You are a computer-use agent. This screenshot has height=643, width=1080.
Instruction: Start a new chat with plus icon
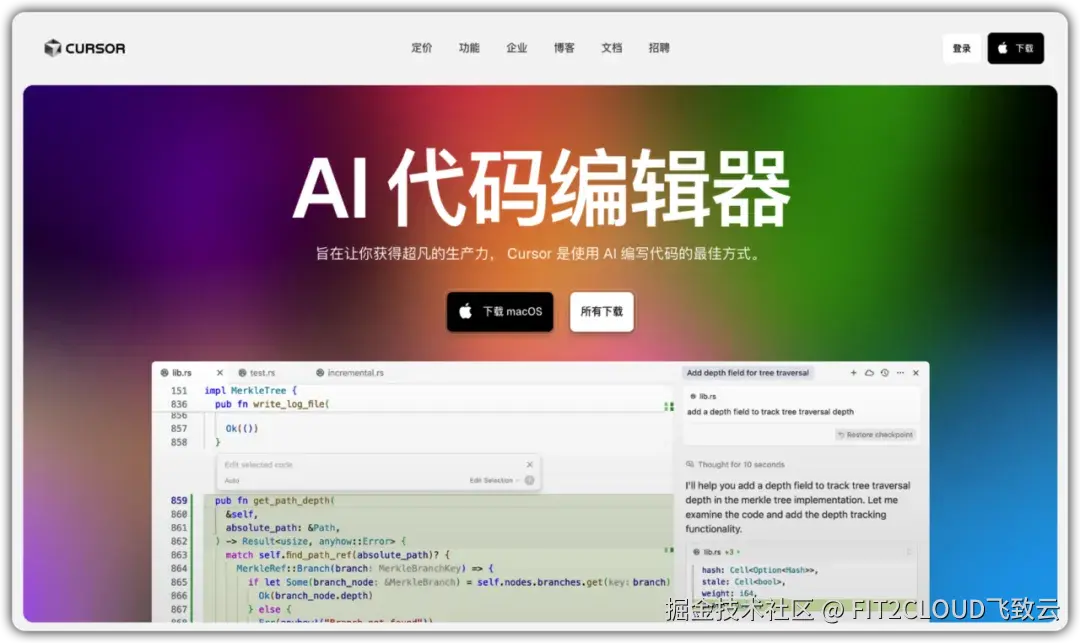click(x=853, y=372)
